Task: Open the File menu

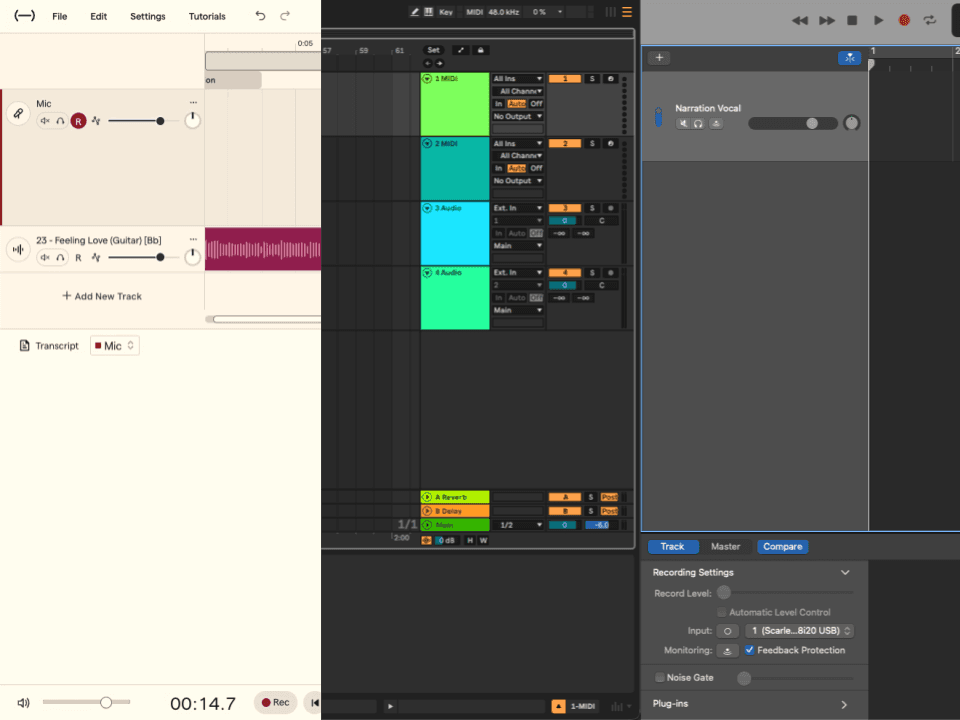Action: click(x=59, y=17)
